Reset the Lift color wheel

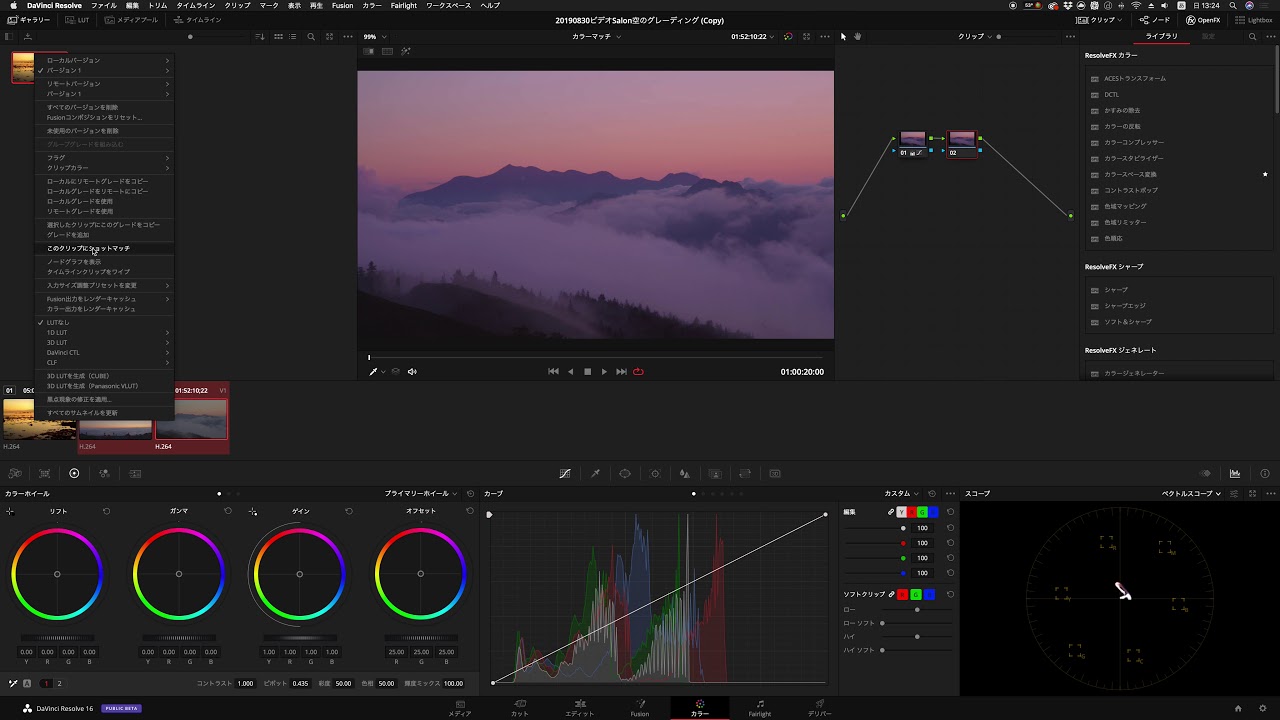coord(106,511)
